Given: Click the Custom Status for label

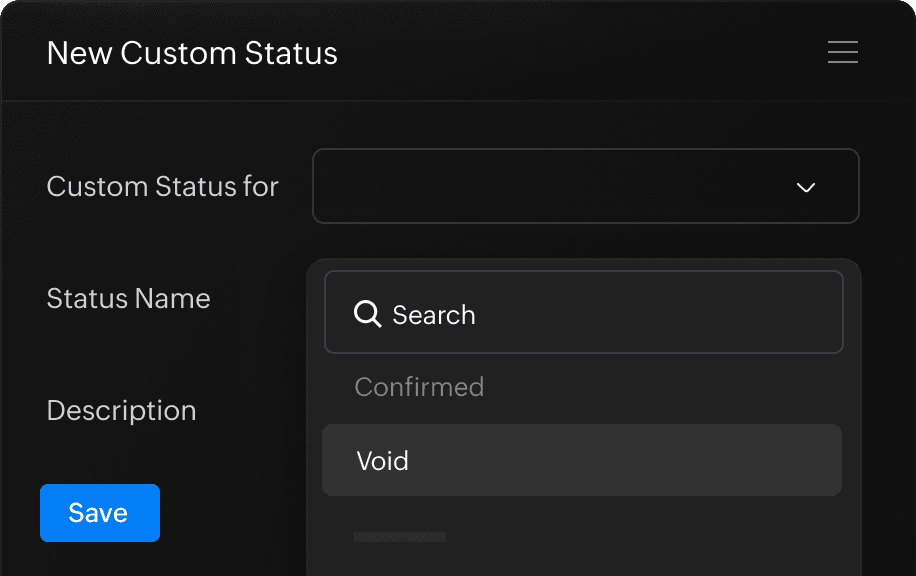Looking at the screenshot, I should coord(162,186).
